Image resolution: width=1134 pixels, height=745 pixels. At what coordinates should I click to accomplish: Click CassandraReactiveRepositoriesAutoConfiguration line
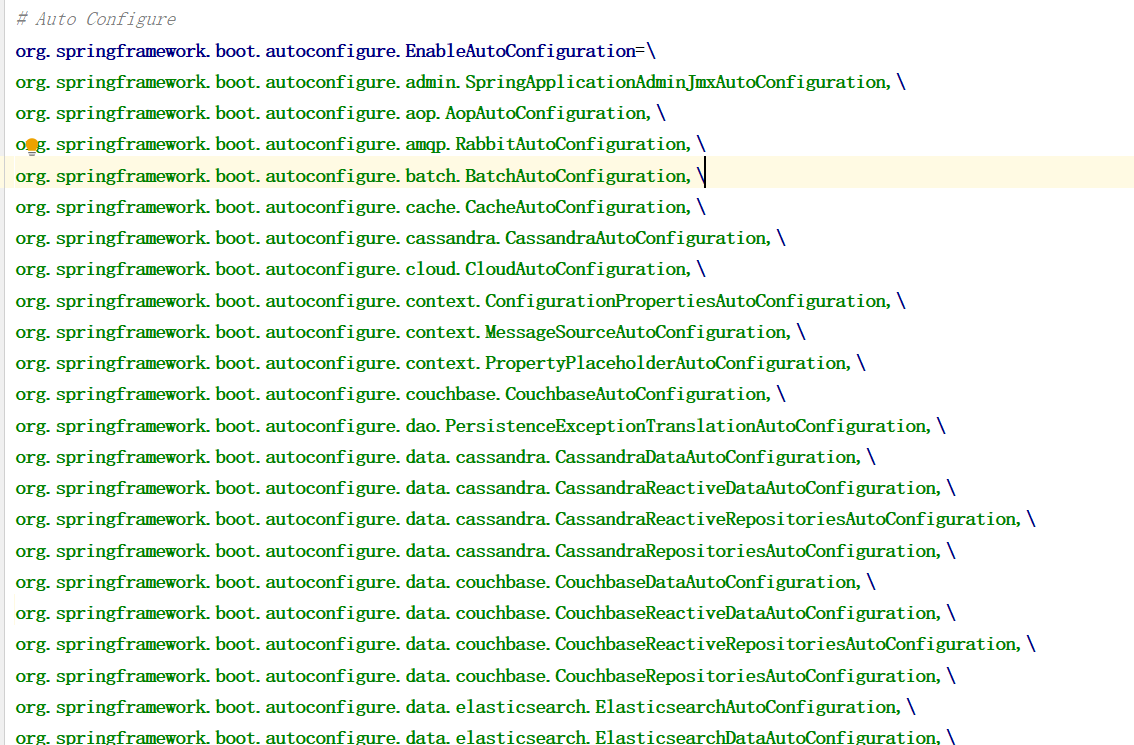coord(525,520)
